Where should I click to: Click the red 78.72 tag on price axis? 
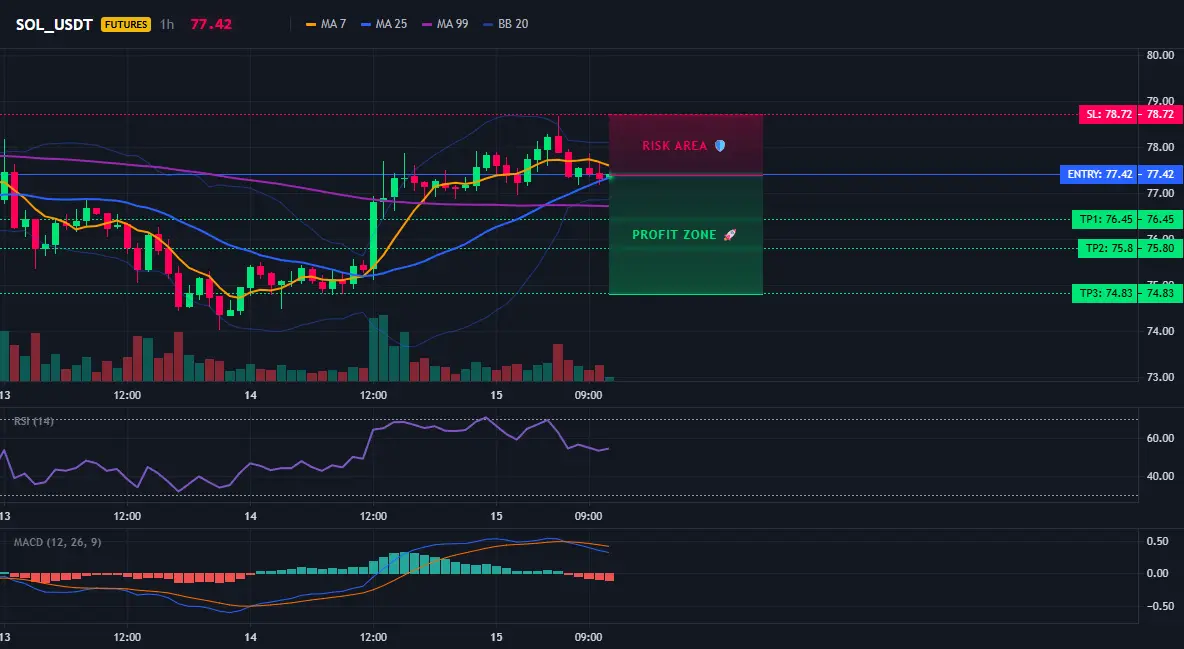[1161, 115]
